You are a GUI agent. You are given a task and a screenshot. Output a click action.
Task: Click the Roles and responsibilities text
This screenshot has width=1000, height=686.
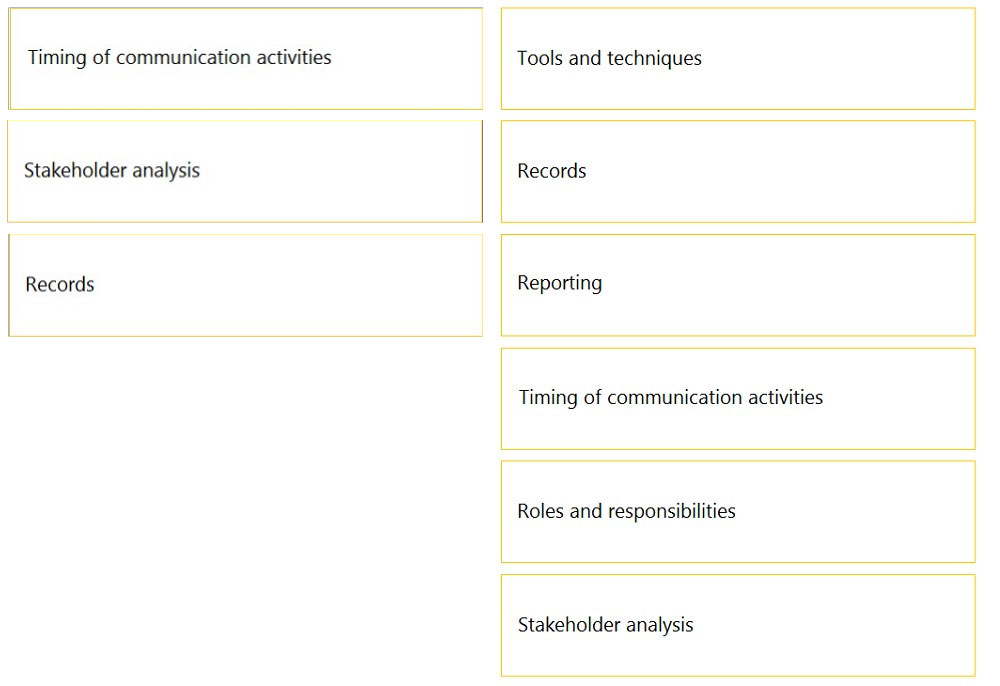click(x=626, y=511)
